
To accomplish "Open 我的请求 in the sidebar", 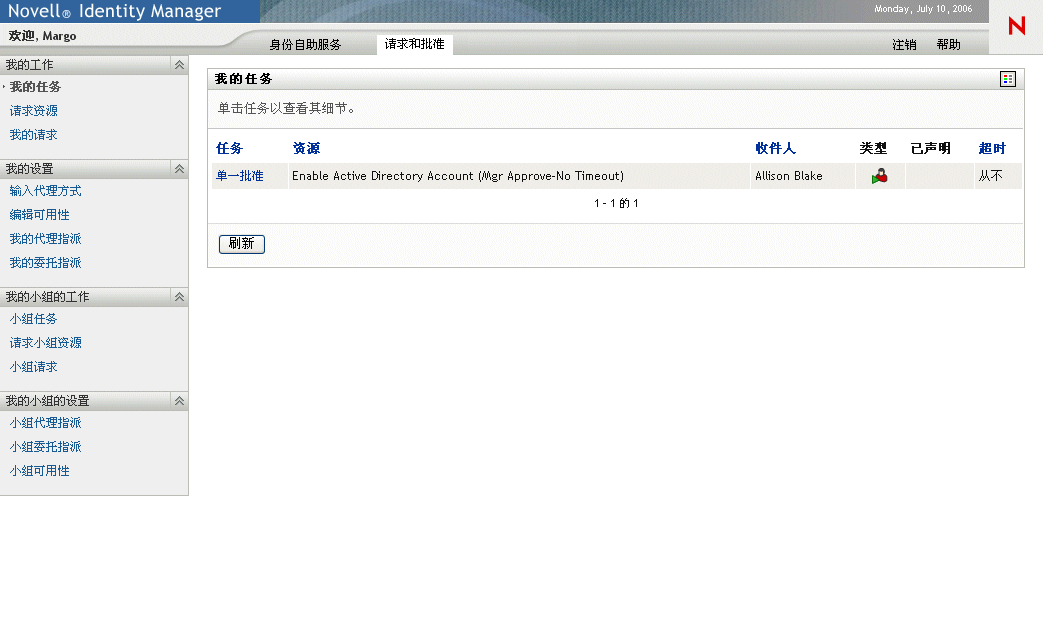I will pyautogui.click(x=33, y=134).
